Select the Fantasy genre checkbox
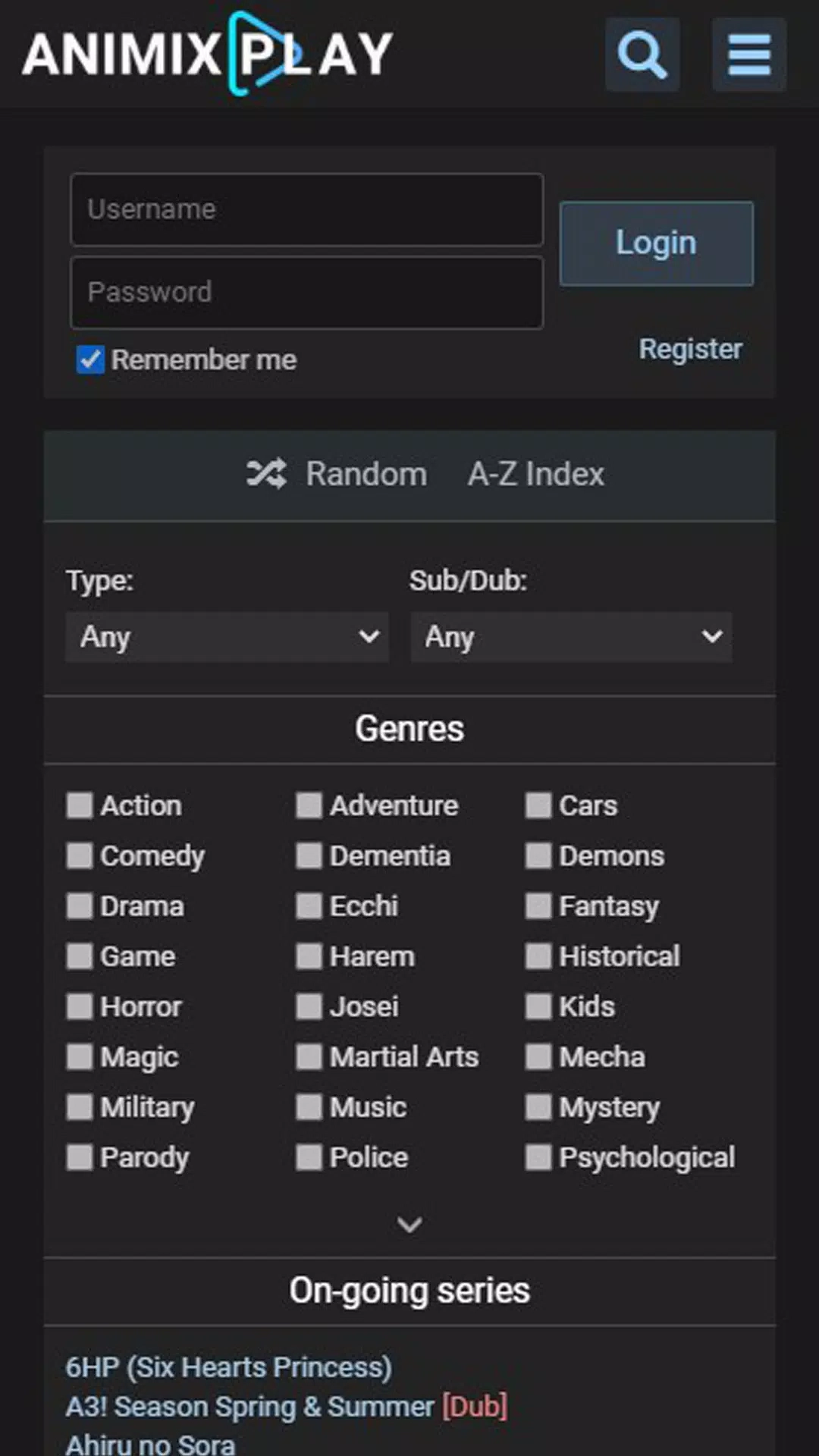 click(x=538, y=905)
